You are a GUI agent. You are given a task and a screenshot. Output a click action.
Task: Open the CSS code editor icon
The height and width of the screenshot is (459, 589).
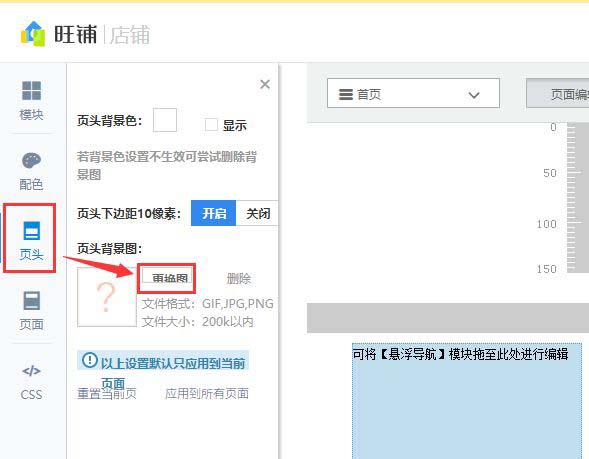[x=31, y=382]
